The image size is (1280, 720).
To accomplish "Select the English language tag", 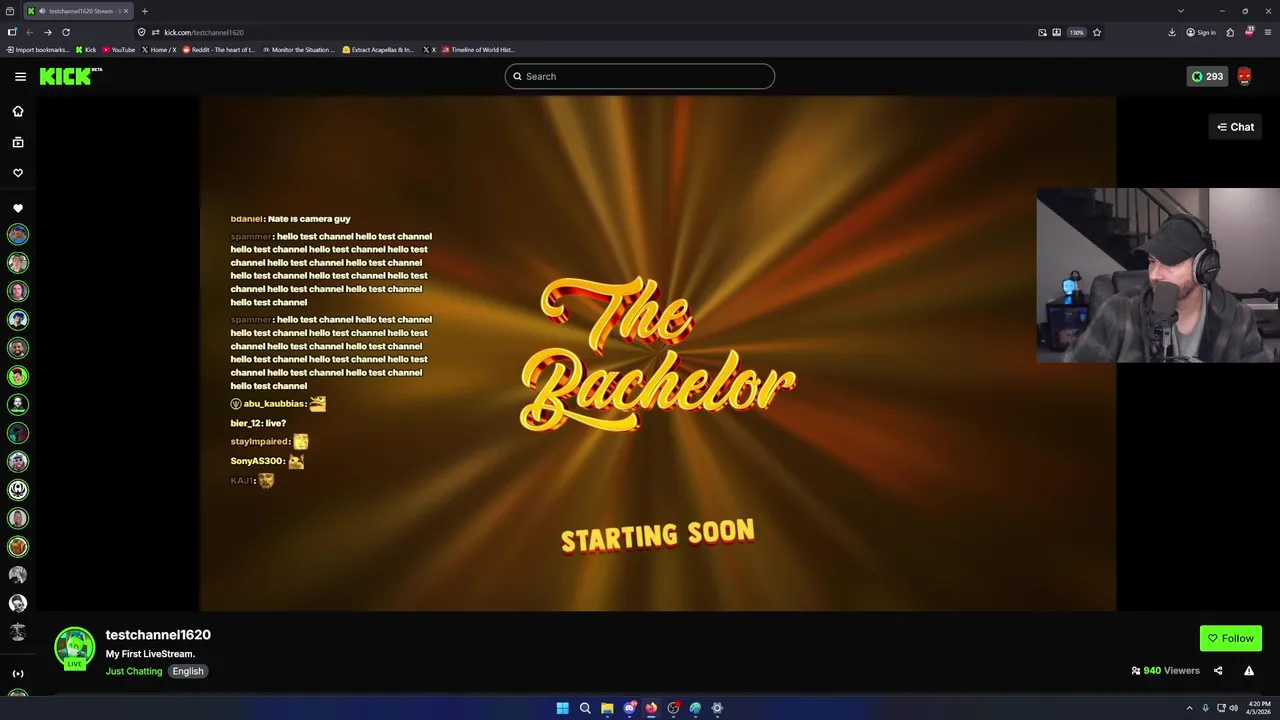I will pyautogui.click(x=188, y=671).
